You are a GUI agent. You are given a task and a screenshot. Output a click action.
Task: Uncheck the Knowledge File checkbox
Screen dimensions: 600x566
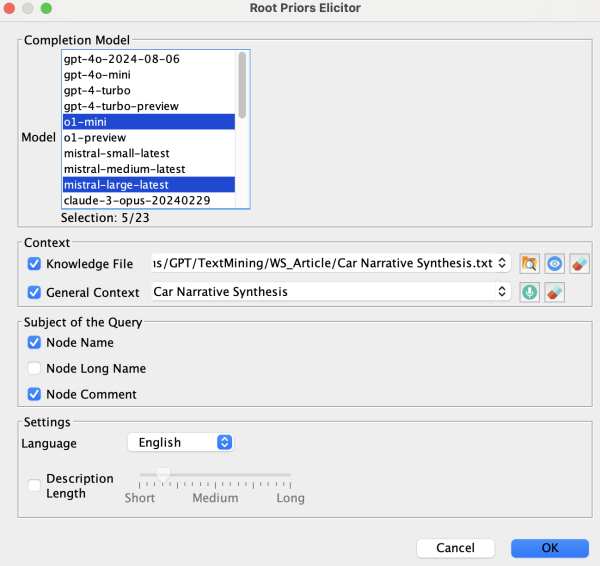[34, 264]
